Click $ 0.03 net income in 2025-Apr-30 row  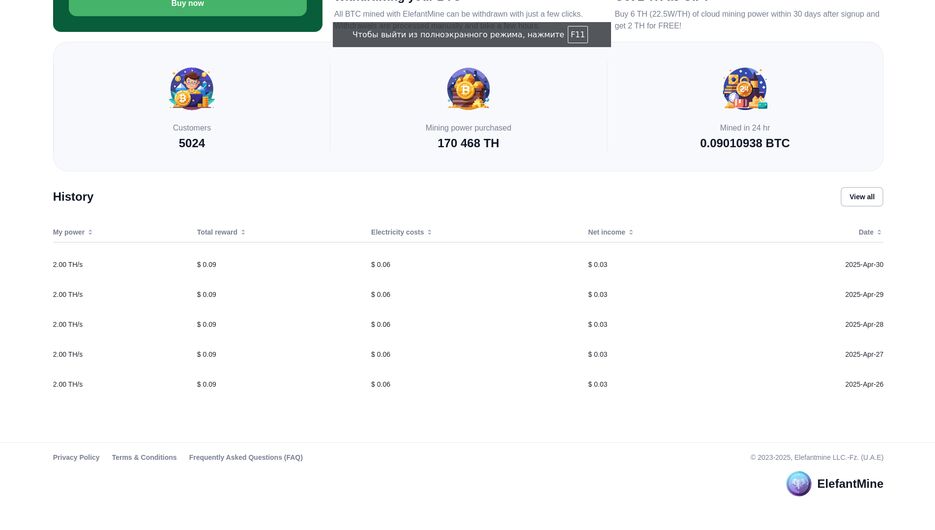pos(597,265)
